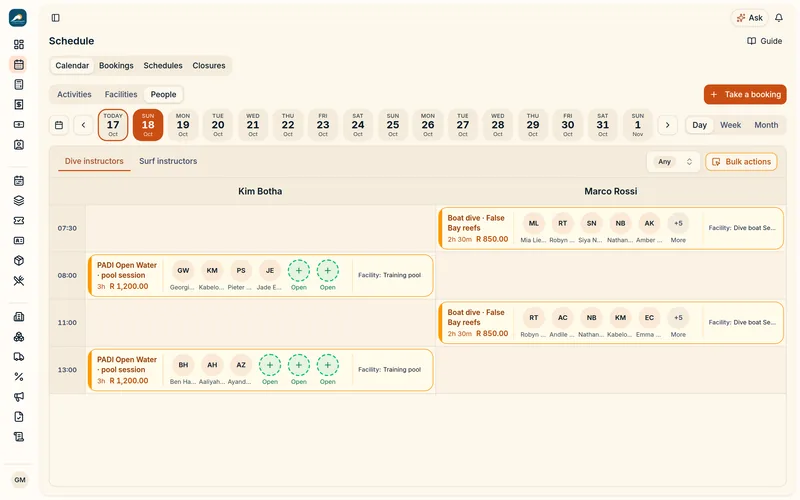Select the Surf instructors tab

[168, 161]
